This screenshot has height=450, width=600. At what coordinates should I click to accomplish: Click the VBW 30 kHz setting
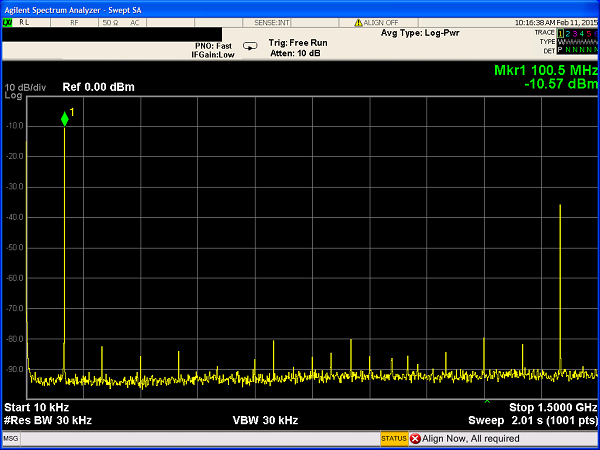[x=265, y=420]
